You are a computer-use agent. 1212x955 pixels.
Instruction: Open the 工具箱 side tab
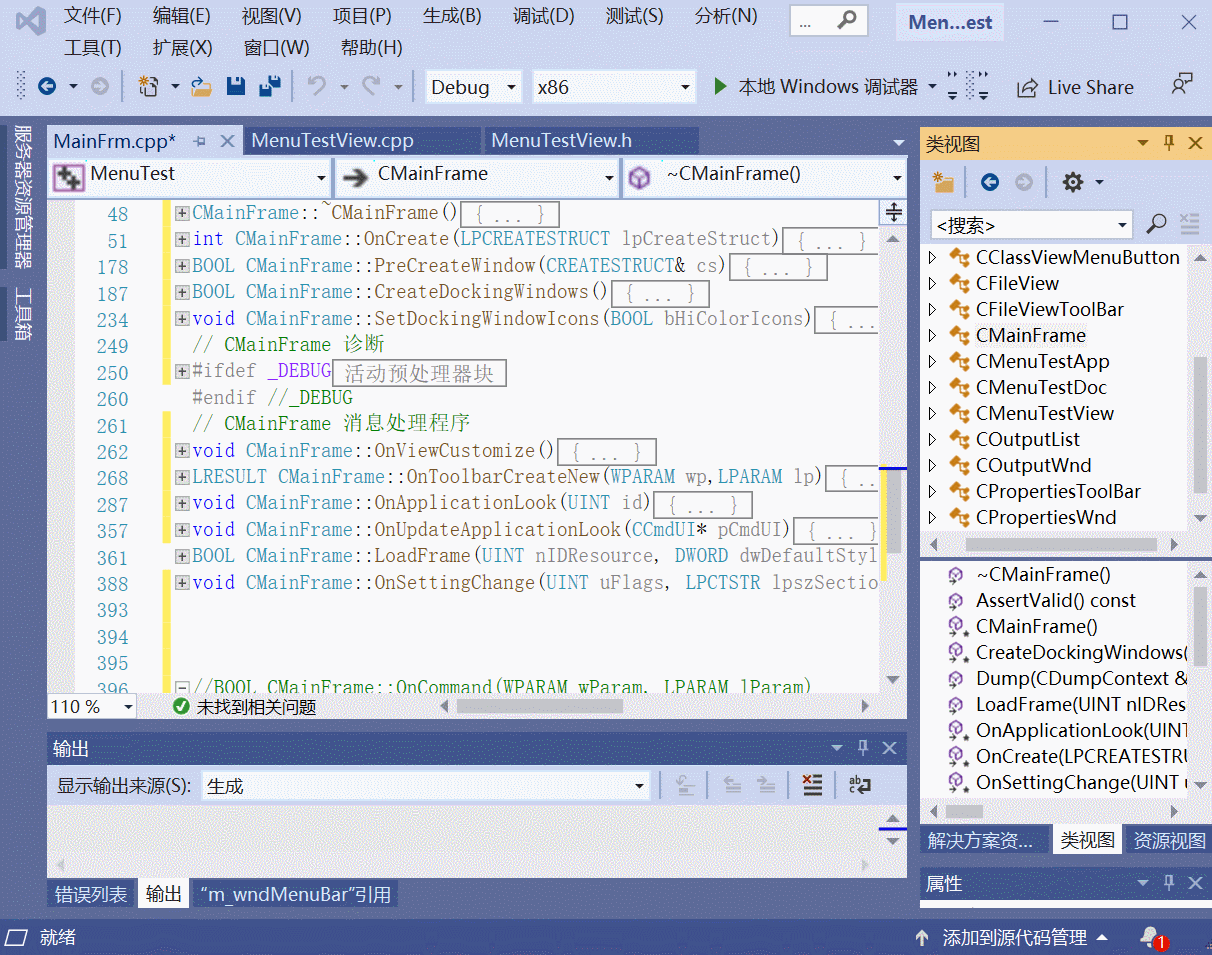(24, 315)
